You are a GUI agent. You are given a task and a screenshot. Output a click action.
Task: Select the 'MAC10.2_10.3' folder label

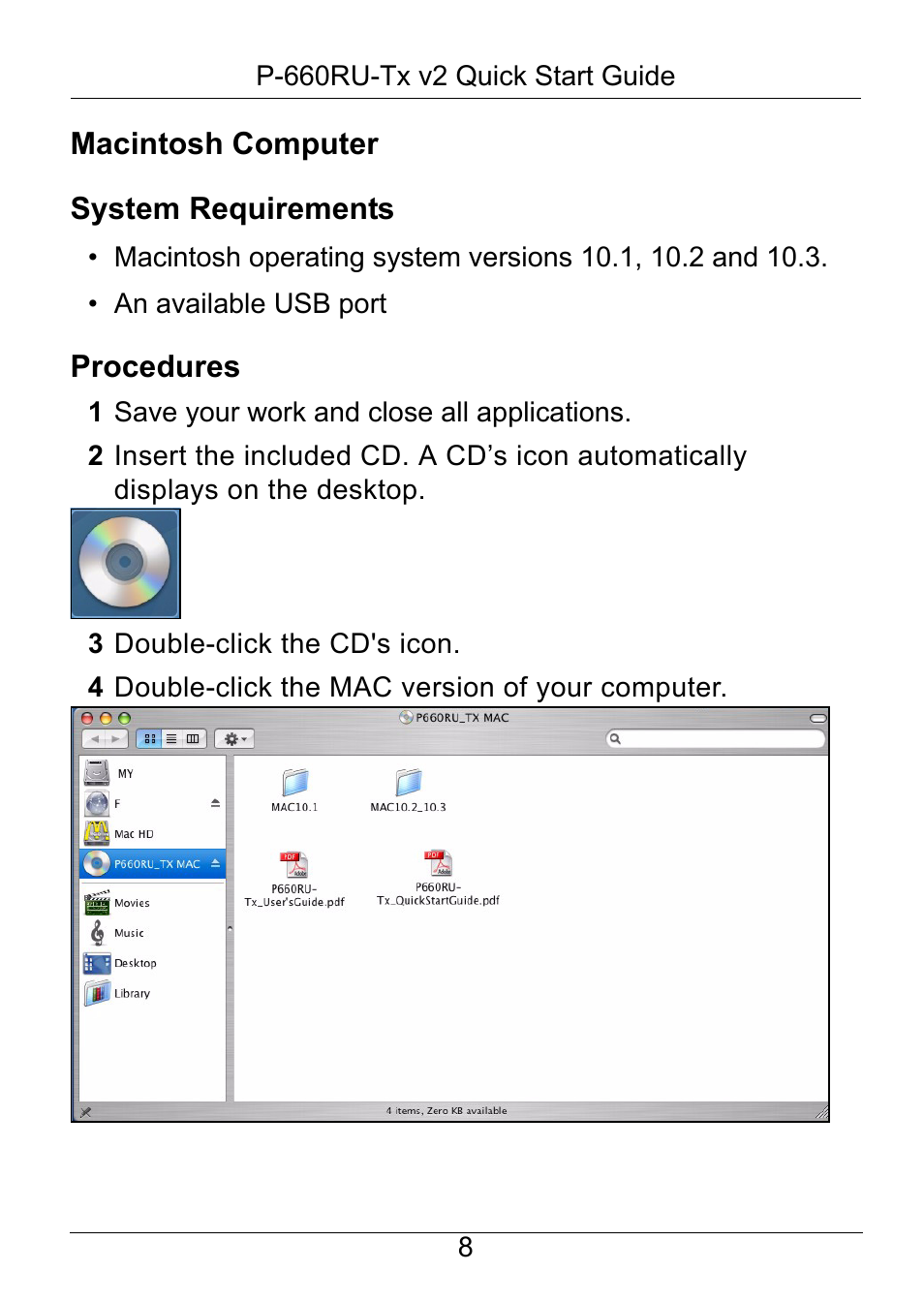409,807
